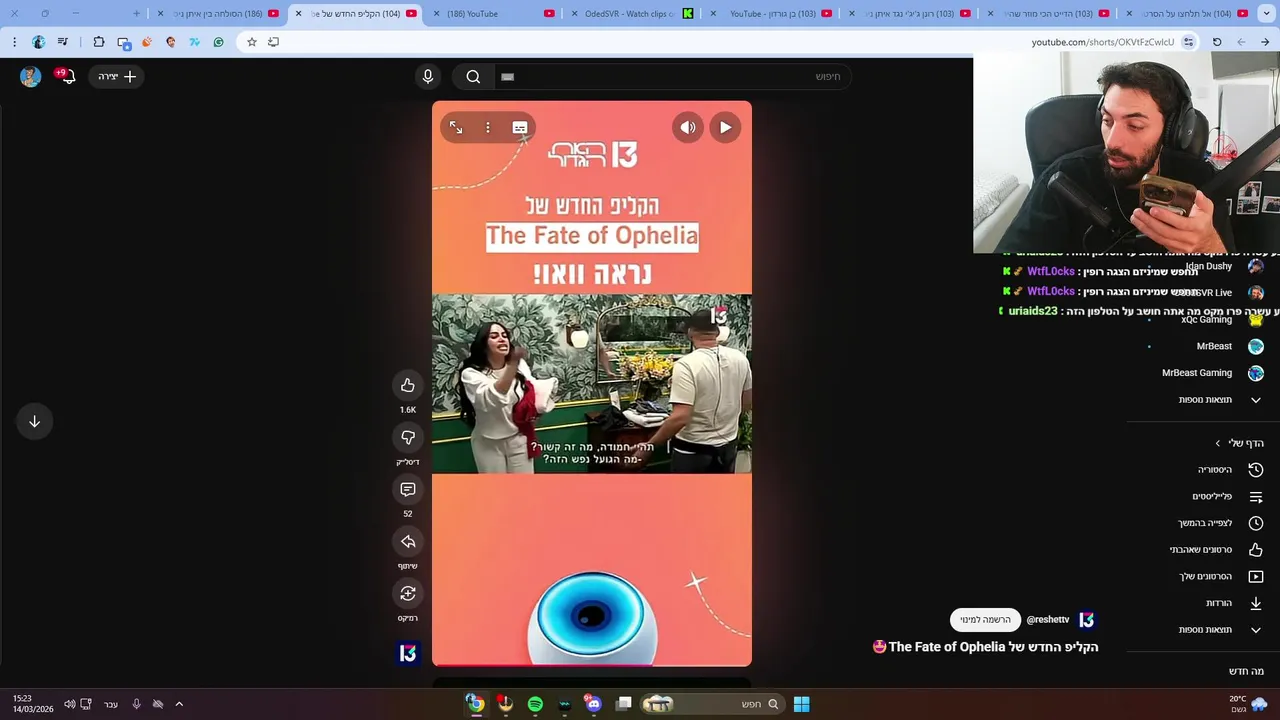Open reshet 13 channel avatar
Image resolution: width=1280 pixels, height=720 pixels.
[1087, 620]
